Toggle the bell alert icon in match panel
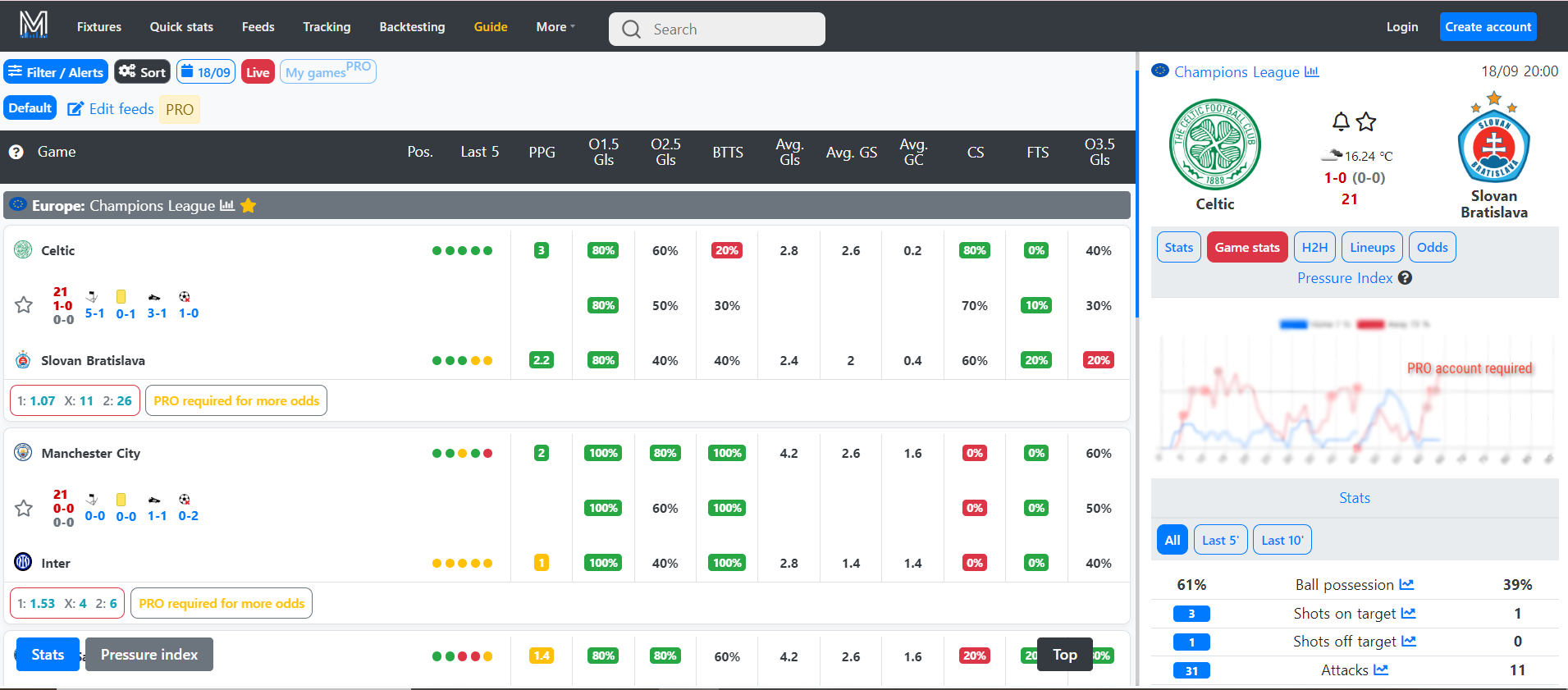1568x690 pixels. click(x=1341, y=121)
